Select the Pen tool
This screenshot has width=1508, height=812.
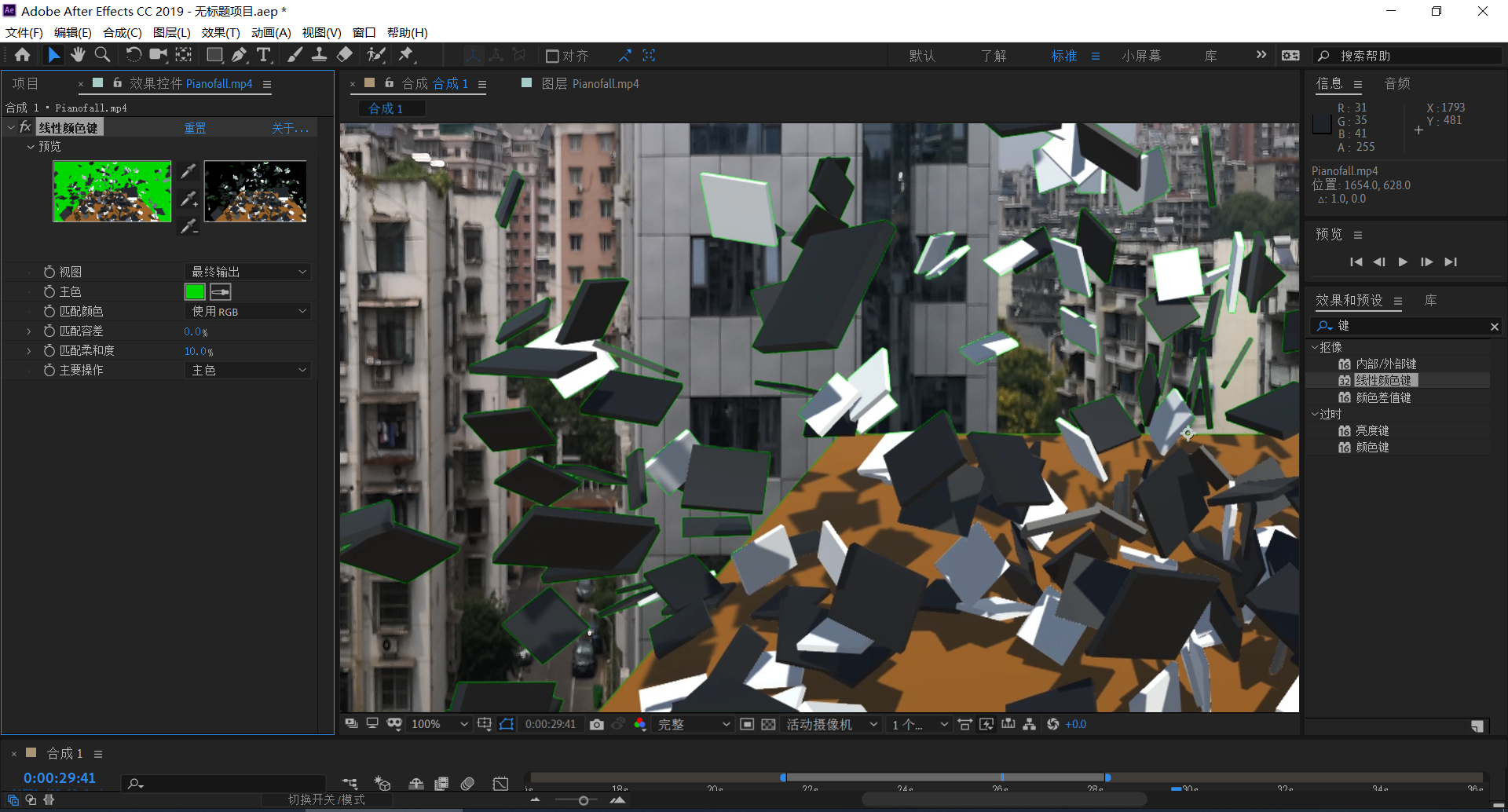tap(240, 55)
